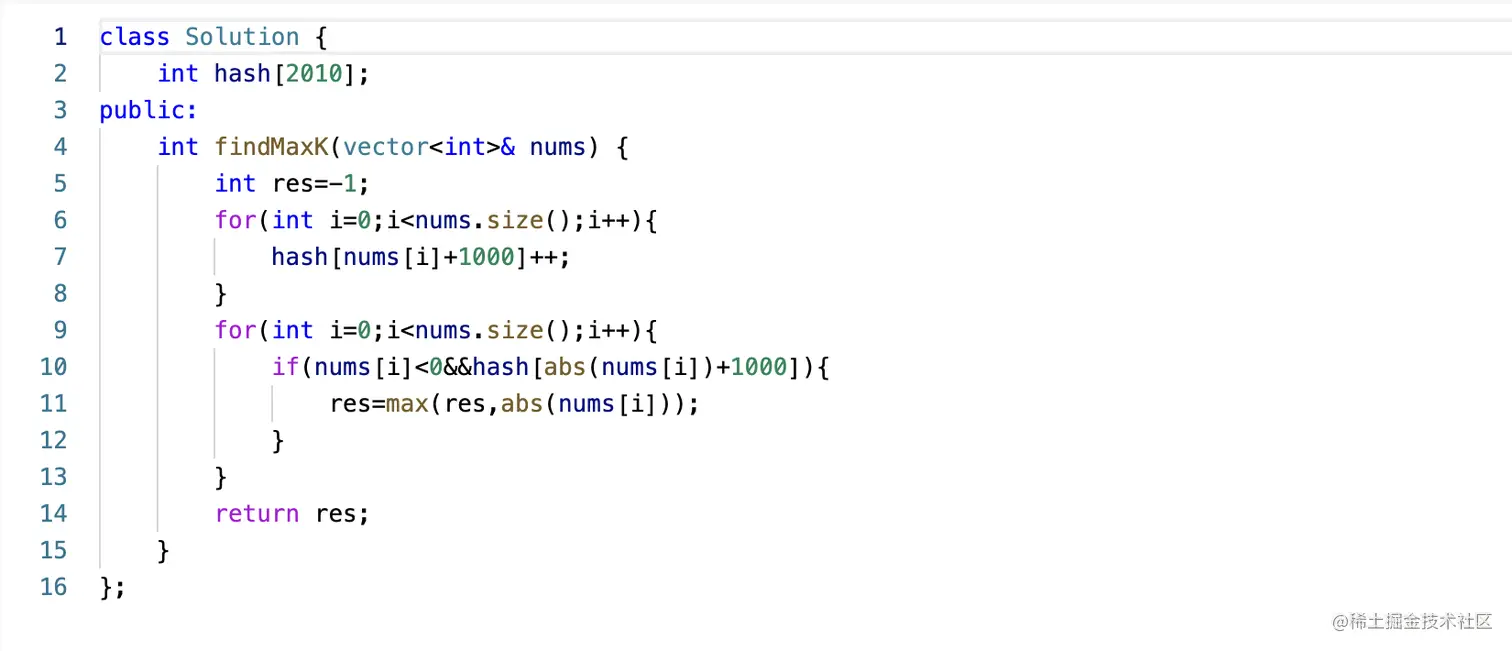Click line number 14 in the gutter

pyautogui.click(x=53, y=514)
